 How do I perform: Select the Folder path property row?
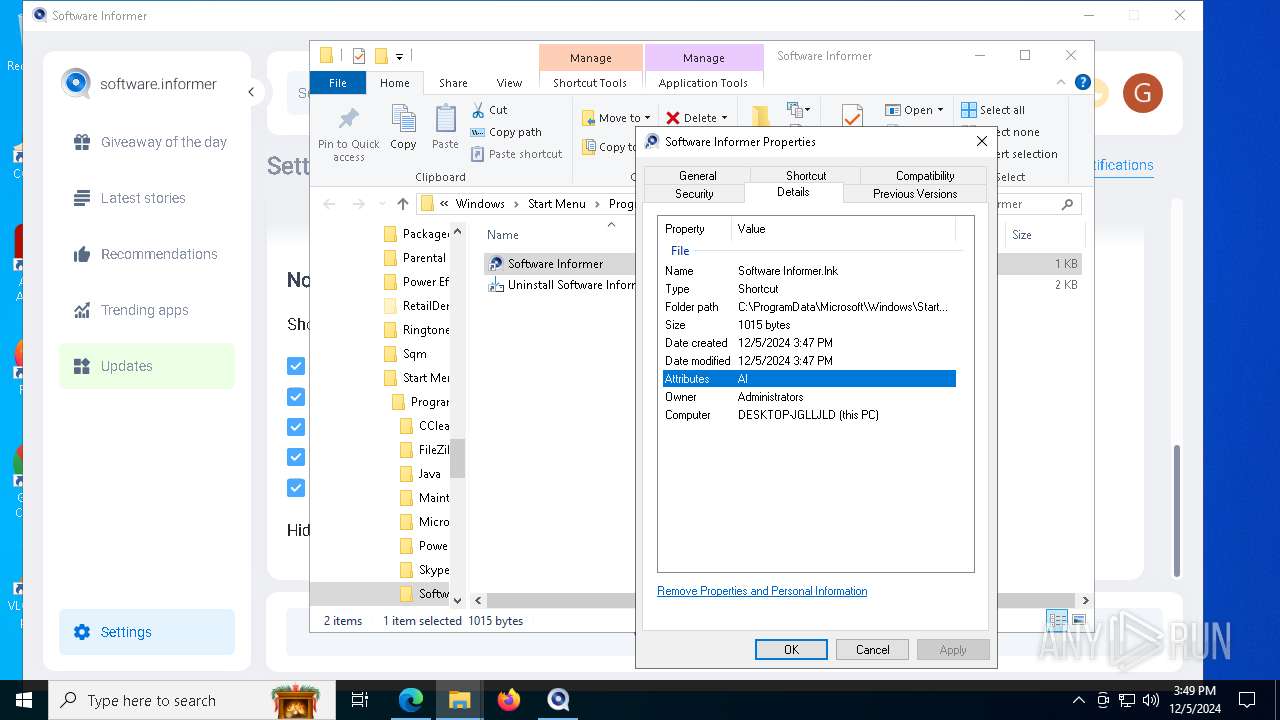(809, 307)
